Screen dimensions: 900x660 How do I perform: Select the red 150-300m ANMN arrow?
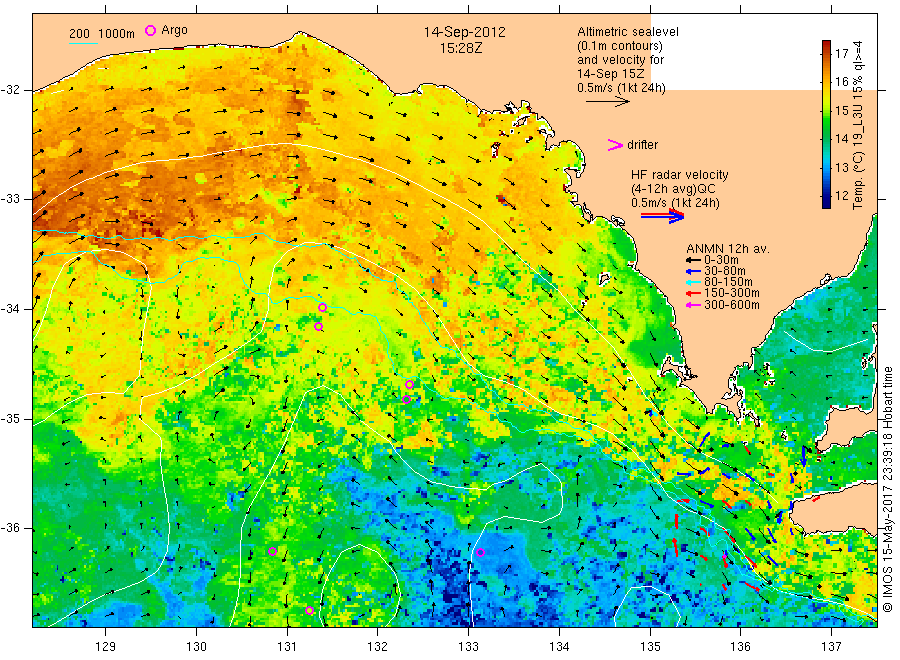pos(694,293)
